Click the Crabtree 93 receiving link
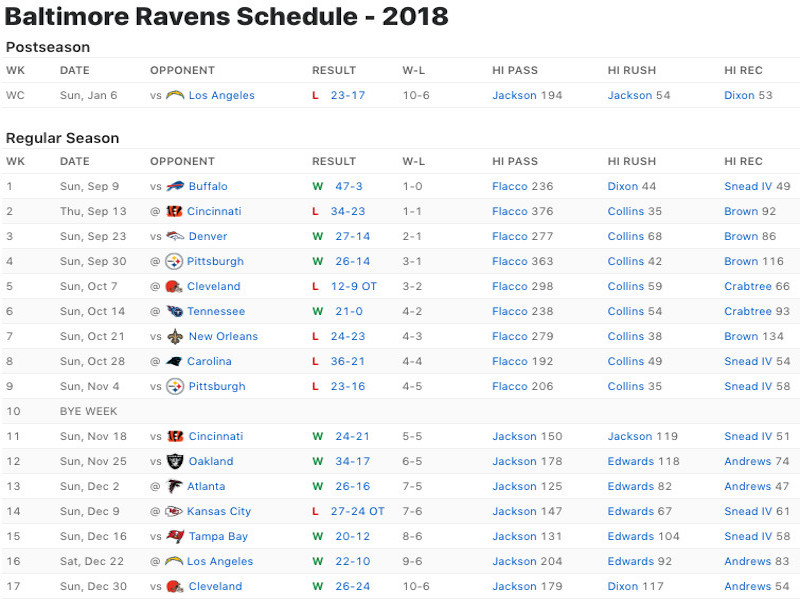This screenshot has width=800, height=600. 757,311
